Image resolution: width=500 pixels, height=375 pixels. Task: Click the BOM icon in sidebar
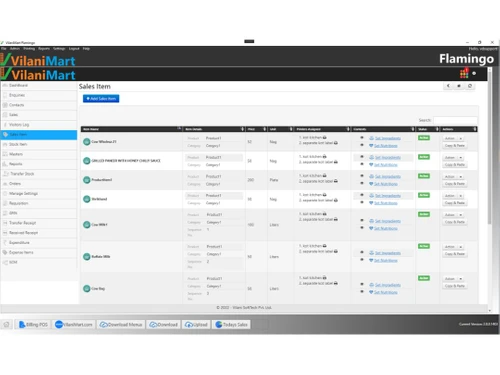coord(5,262)
